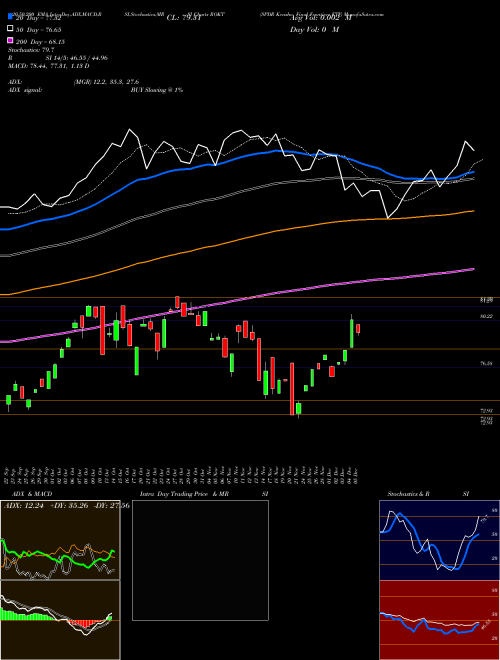Click the 80.22 price level label
500x660 pixels.
pyautogui.click(x=487, y=316)
